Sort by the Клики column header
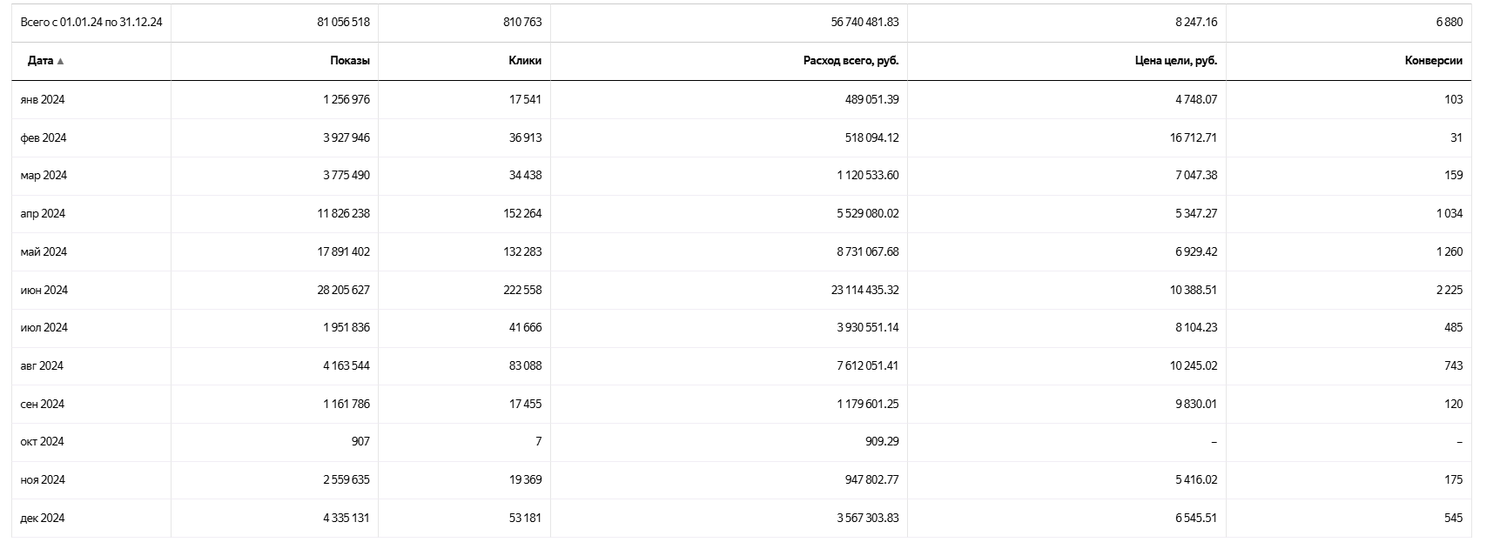This screenshot has width=1500, height=549. [525, 61]
